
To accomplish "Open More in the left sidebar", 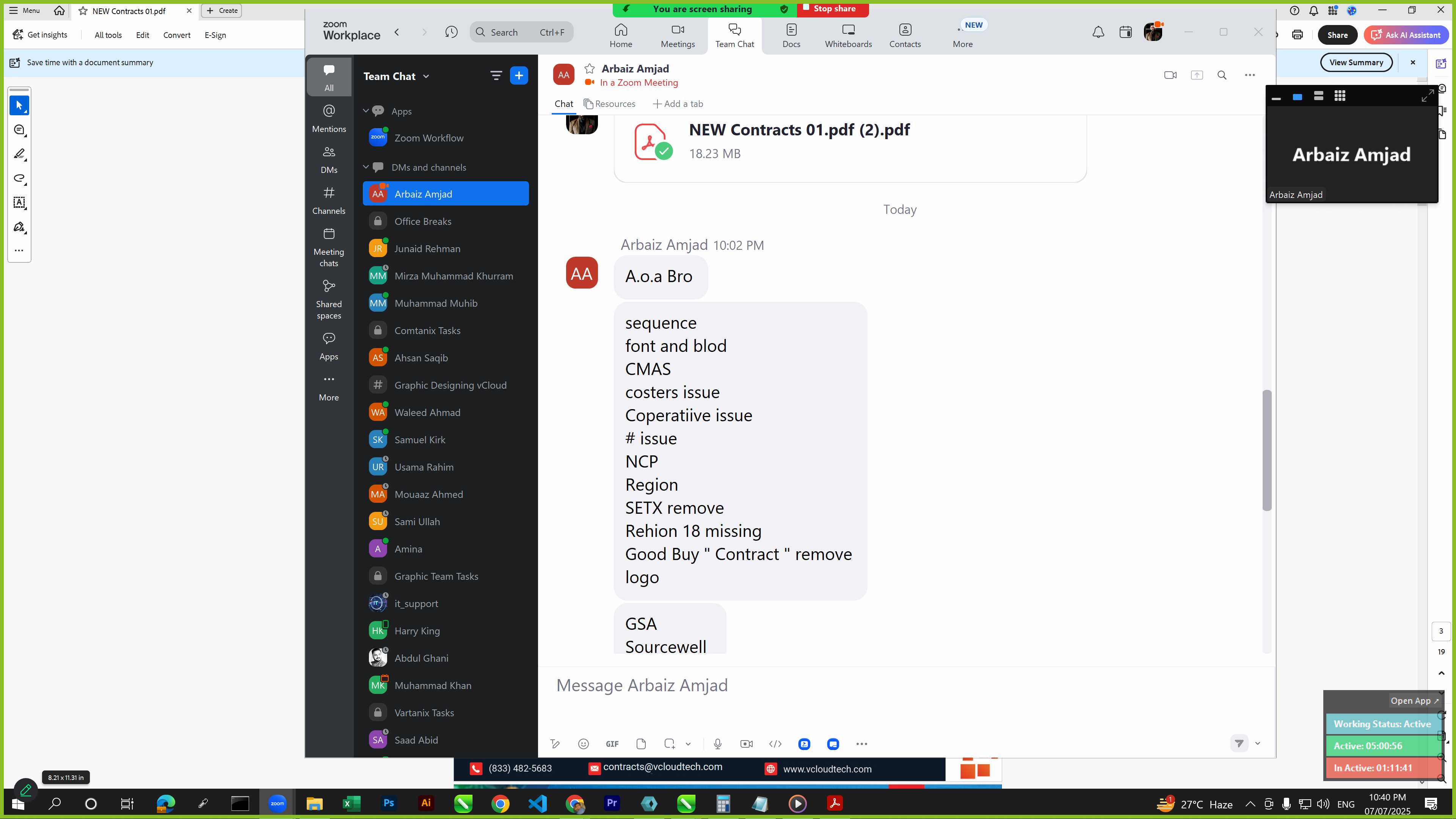I will point(329,387).
